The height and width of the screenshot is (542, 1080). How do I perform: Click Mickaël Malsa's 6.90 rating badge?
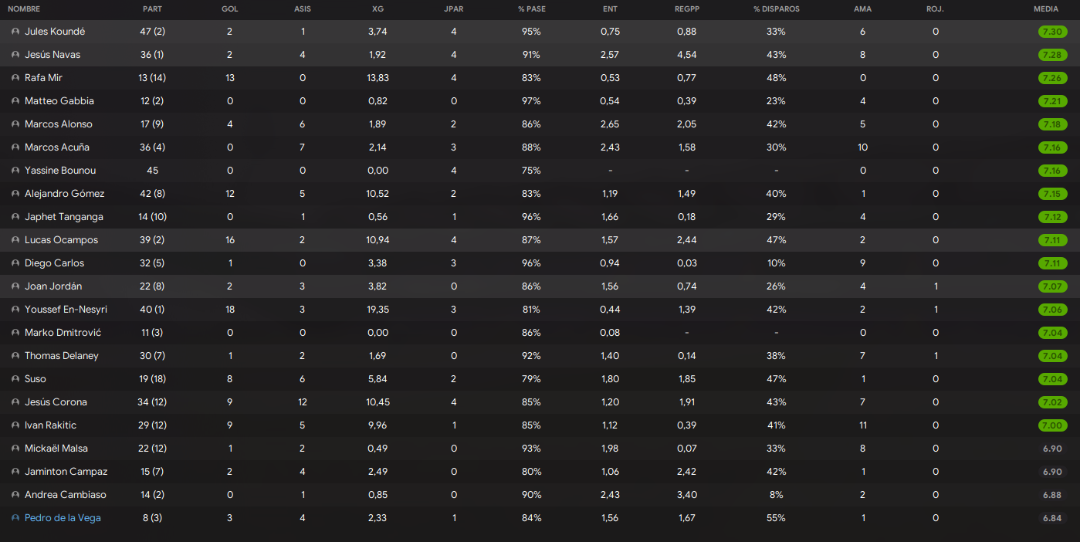[x=1052, y=448]
